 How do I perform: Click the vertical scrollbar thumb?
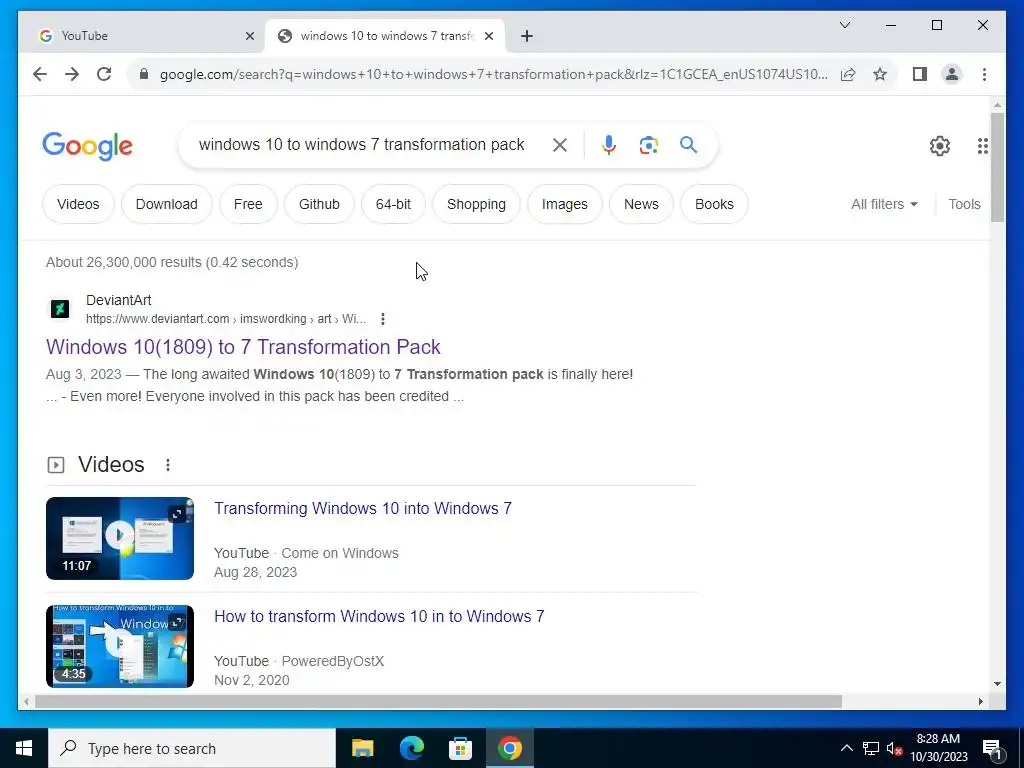[x=997, y=167]
